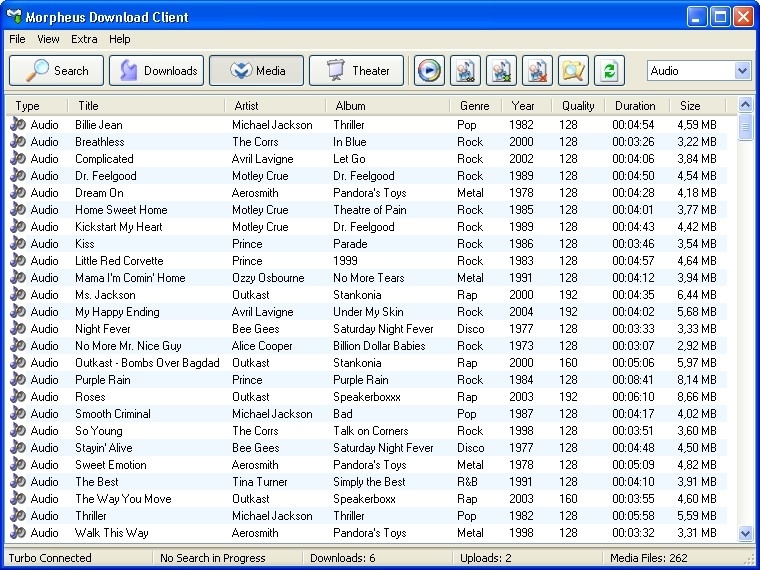Screen dimensions: 760x570
Task: Click the audio icon for Roses
Action: (x=18, y=396)
